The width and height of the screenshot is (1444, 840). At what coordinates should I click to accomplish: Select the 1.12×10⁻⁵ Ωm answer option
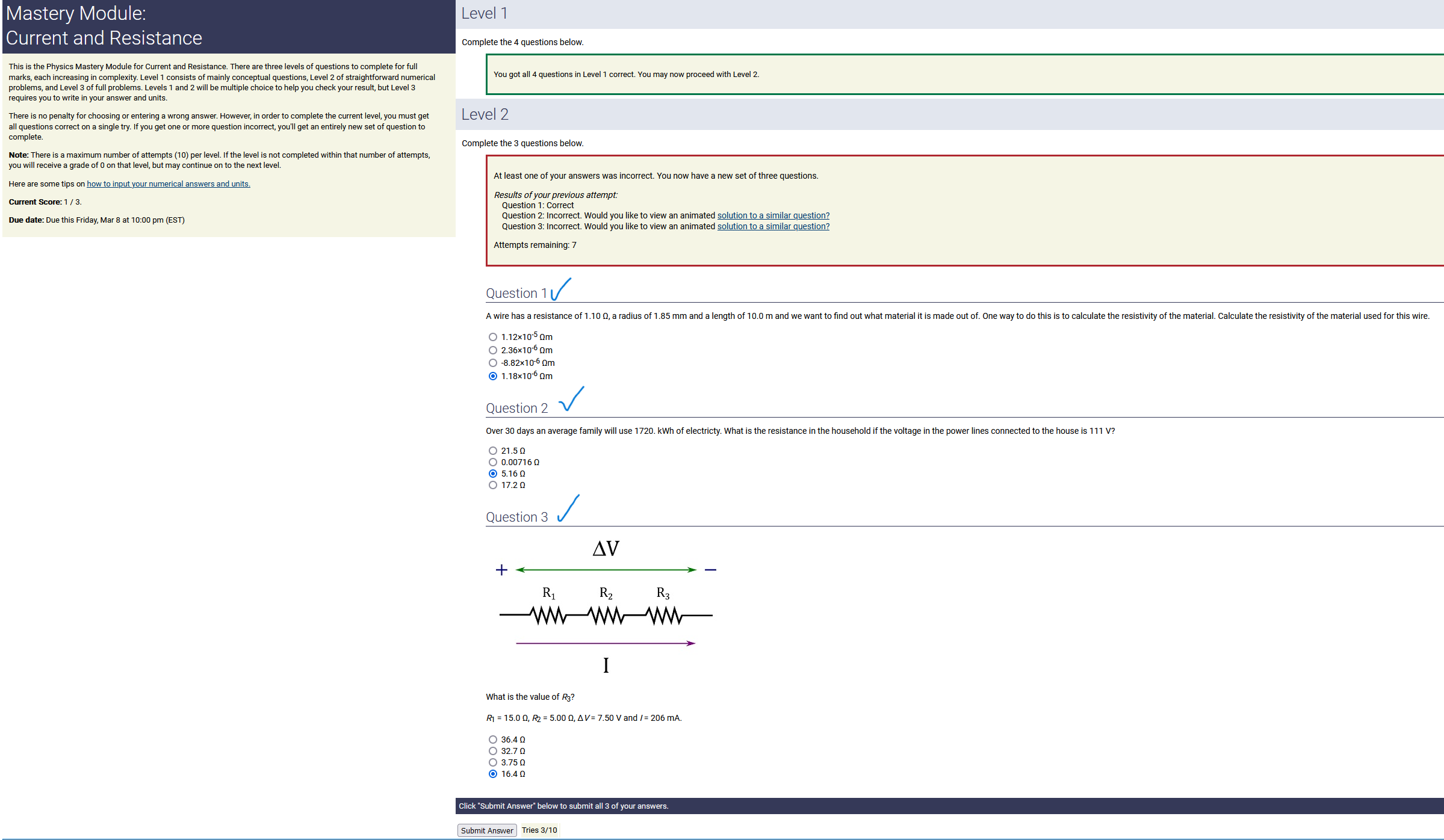493,337
